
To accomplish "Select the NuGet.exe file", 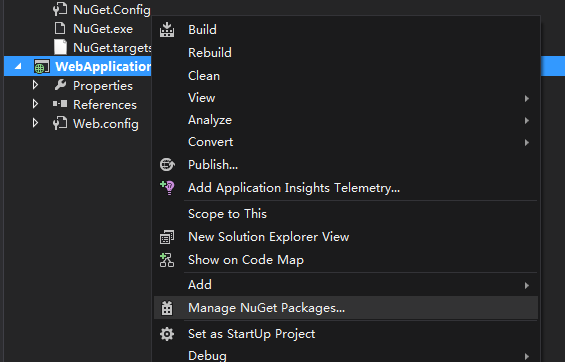I will 103,29.
